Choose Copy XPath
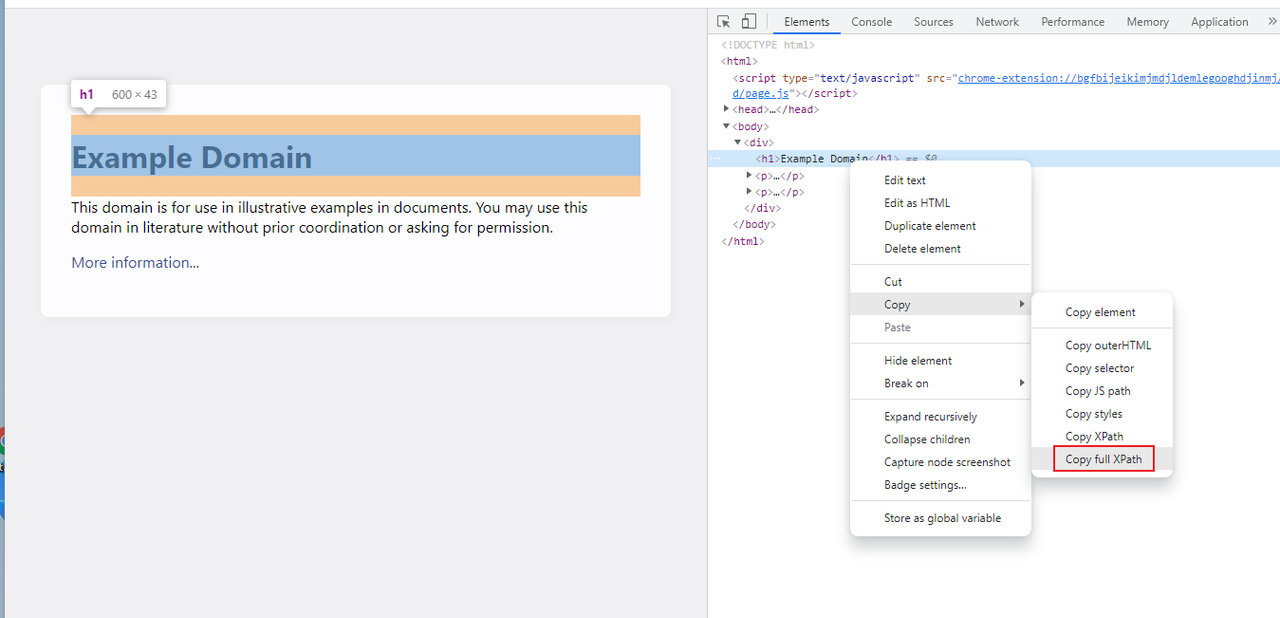Image resolution: width=1280 pixels, height=618 pixels. (1101, 437)
